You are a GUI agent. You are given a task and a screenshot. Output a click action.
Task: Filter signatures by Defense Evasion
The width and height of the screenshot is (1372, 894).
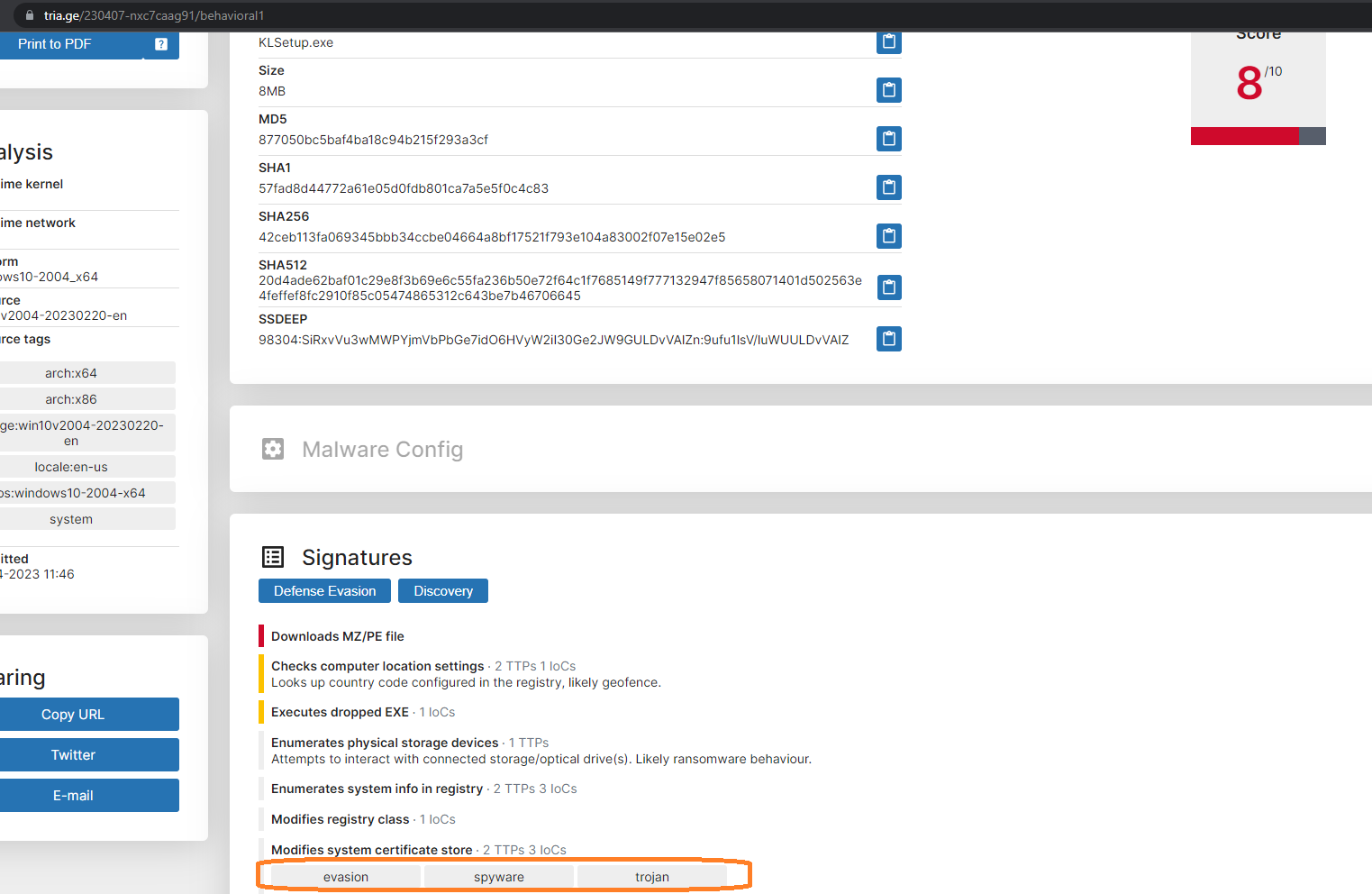324,591
